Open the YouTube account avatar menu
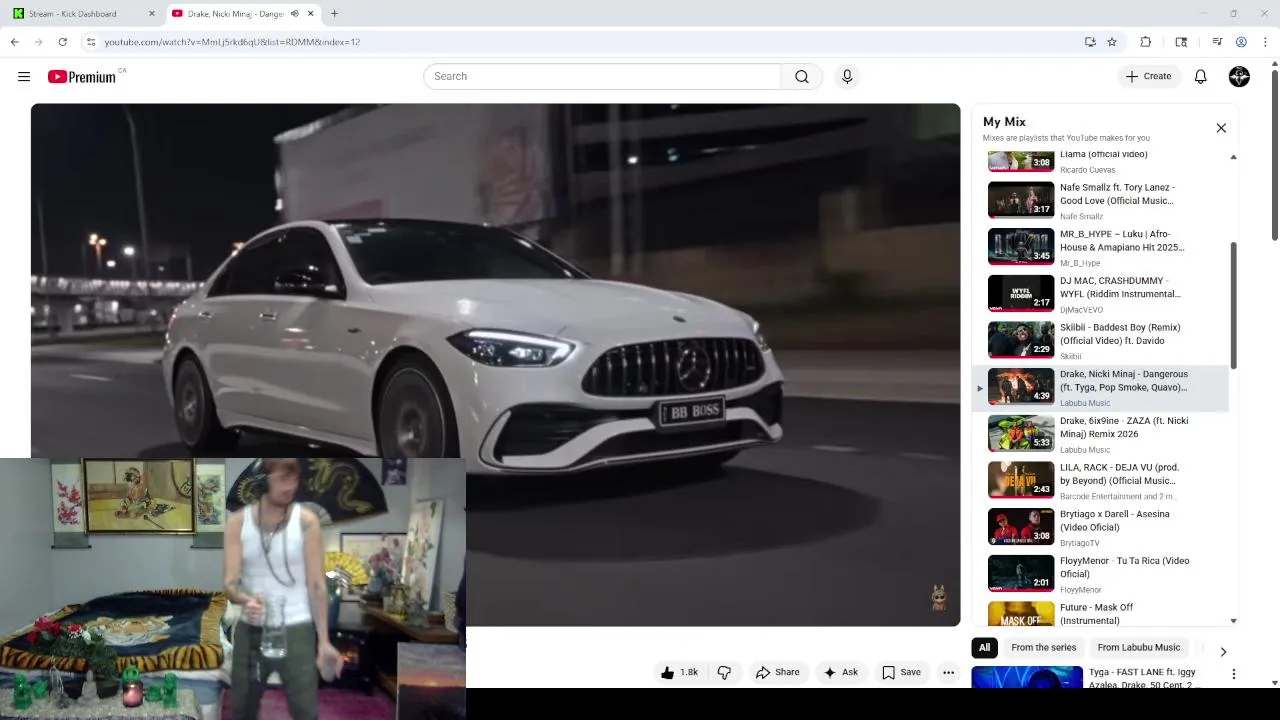 click(x=1239, y=76)
